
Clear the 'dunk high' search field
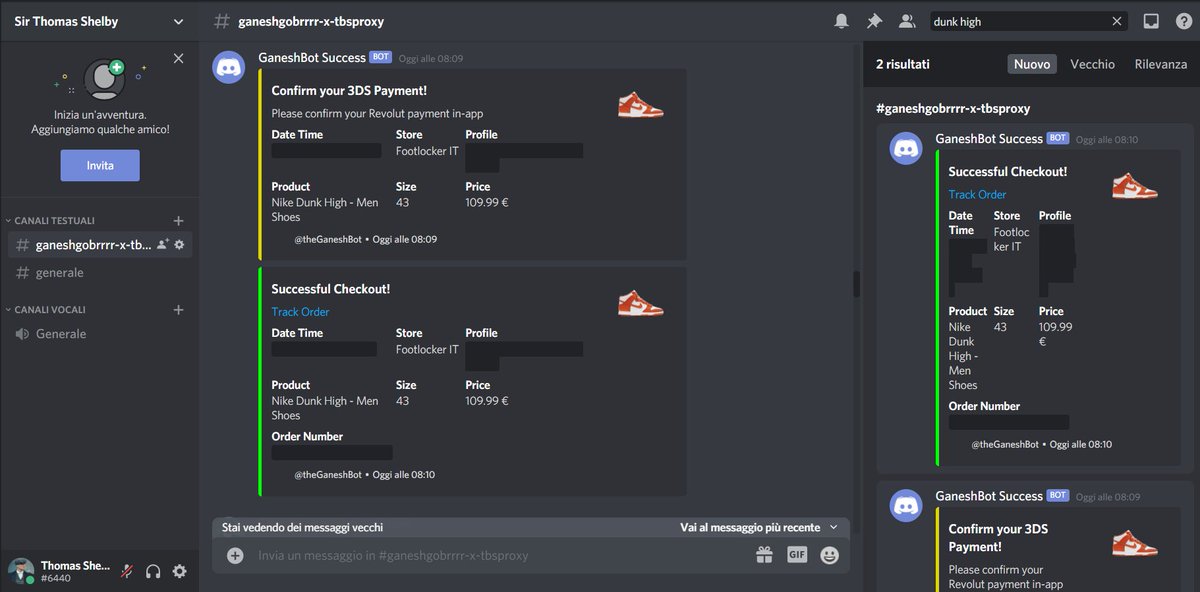tap(1117, 21)
